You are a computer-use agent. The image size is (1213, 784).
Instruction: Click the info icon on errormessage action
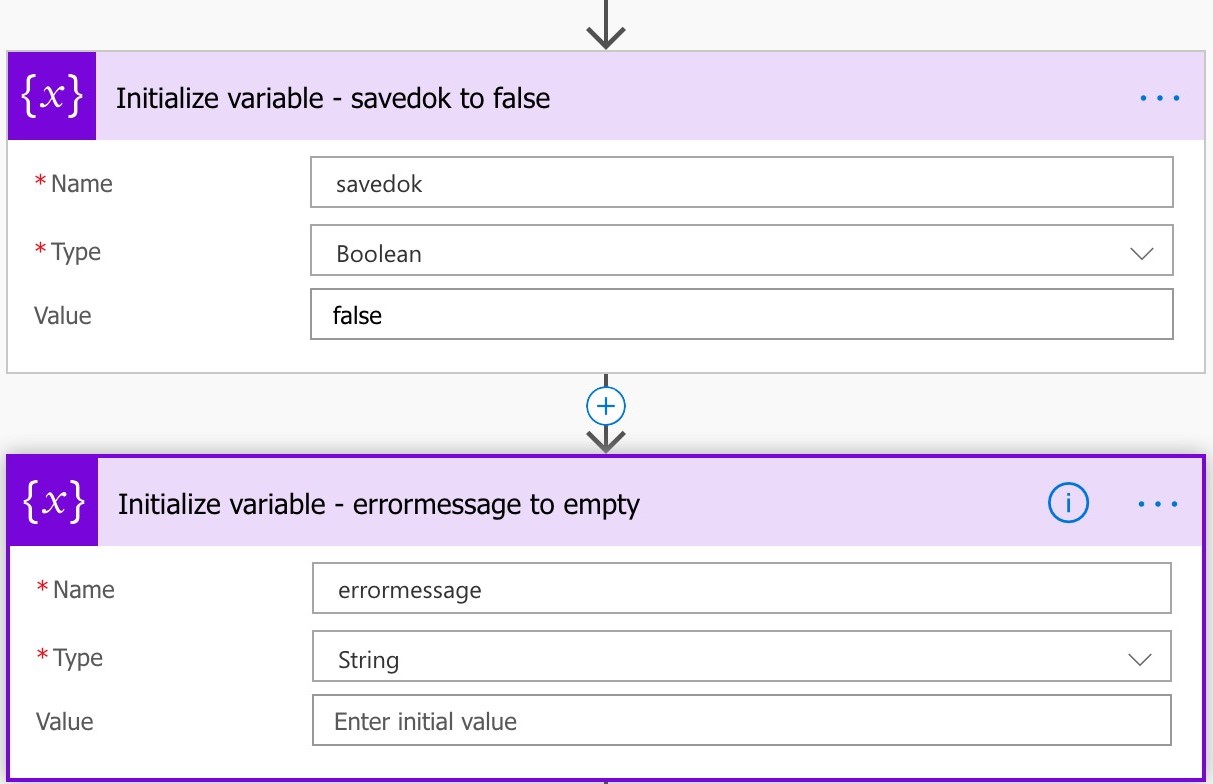[x=1067, y=503]
